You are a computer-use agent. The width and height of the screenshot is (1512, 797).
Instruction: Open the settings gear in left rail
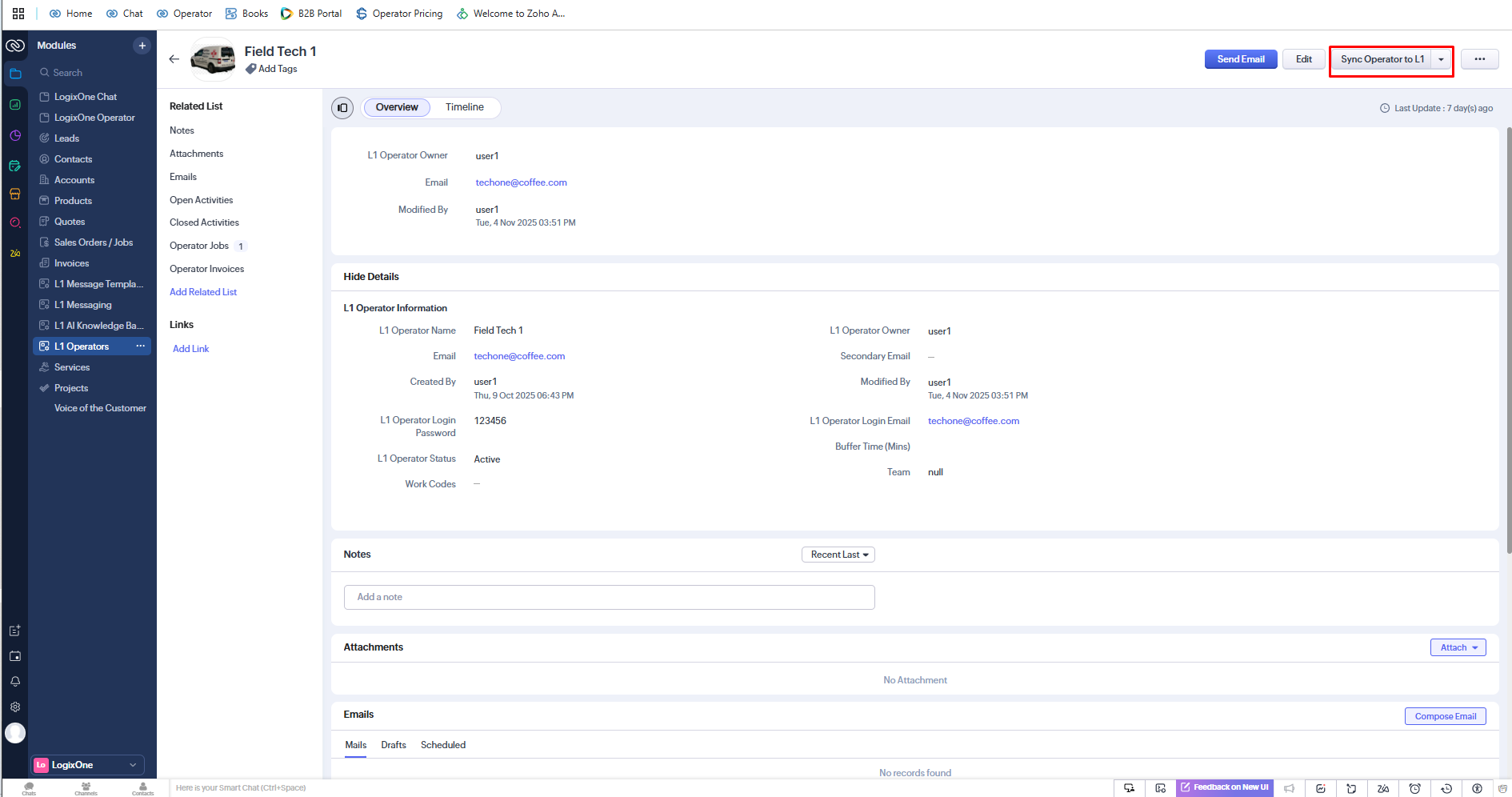(x=15, y=707)
